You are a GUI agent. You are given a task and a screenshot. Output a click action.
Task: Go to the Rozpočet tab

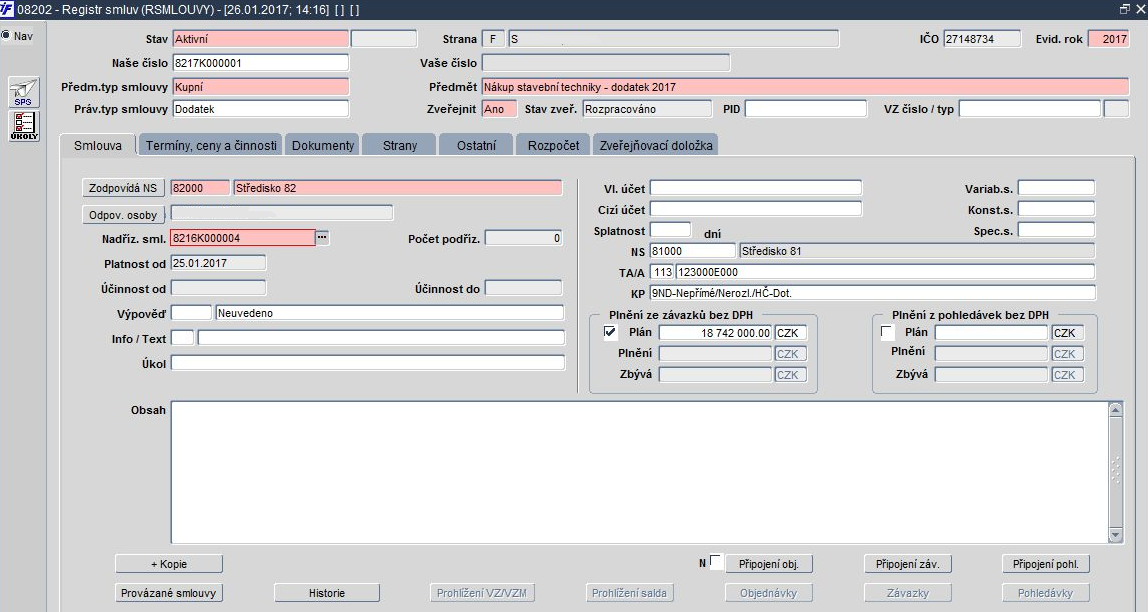click(x=553, y=145)
